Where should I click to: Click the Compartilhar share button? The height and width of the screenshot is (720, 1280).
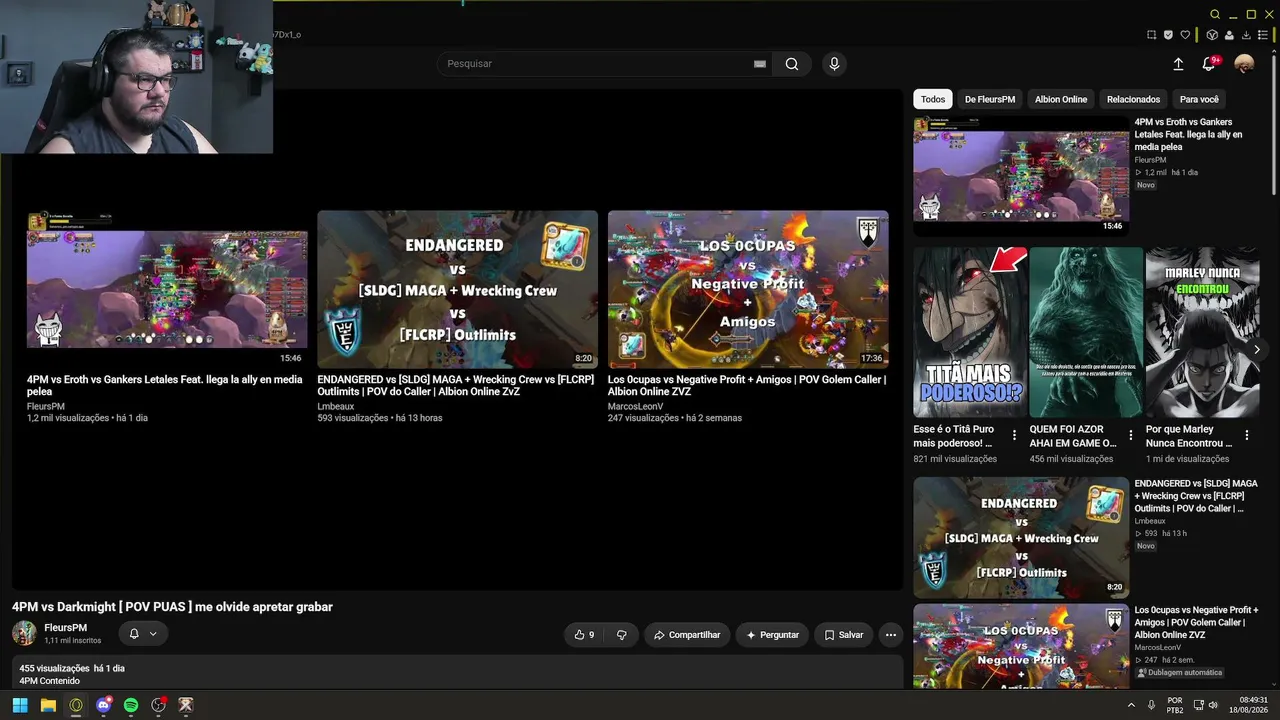[687, 635]
